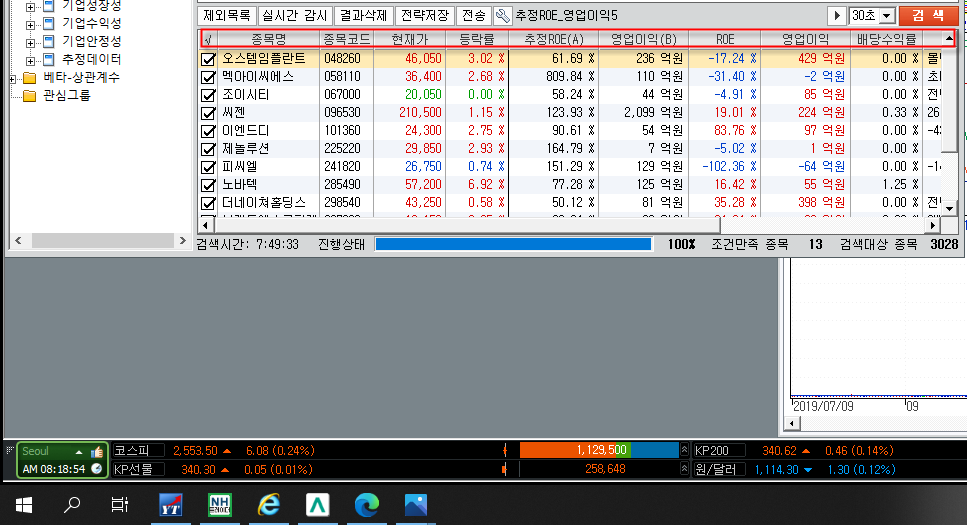Open Microsoft Edge from taskbar
This screenshot has height=525, width=967.
coord(367,505)
